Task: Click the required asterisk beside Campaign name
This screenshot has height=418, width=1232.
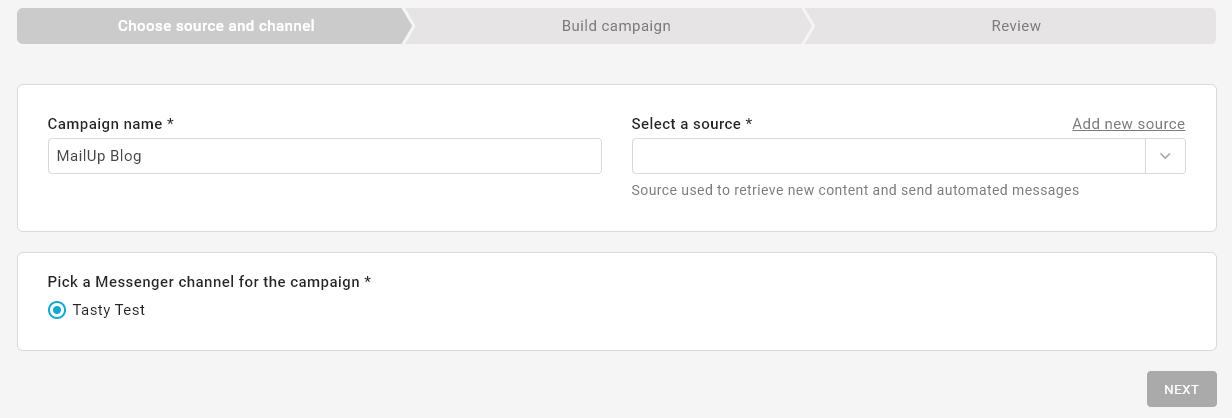Action: [170, 124]
